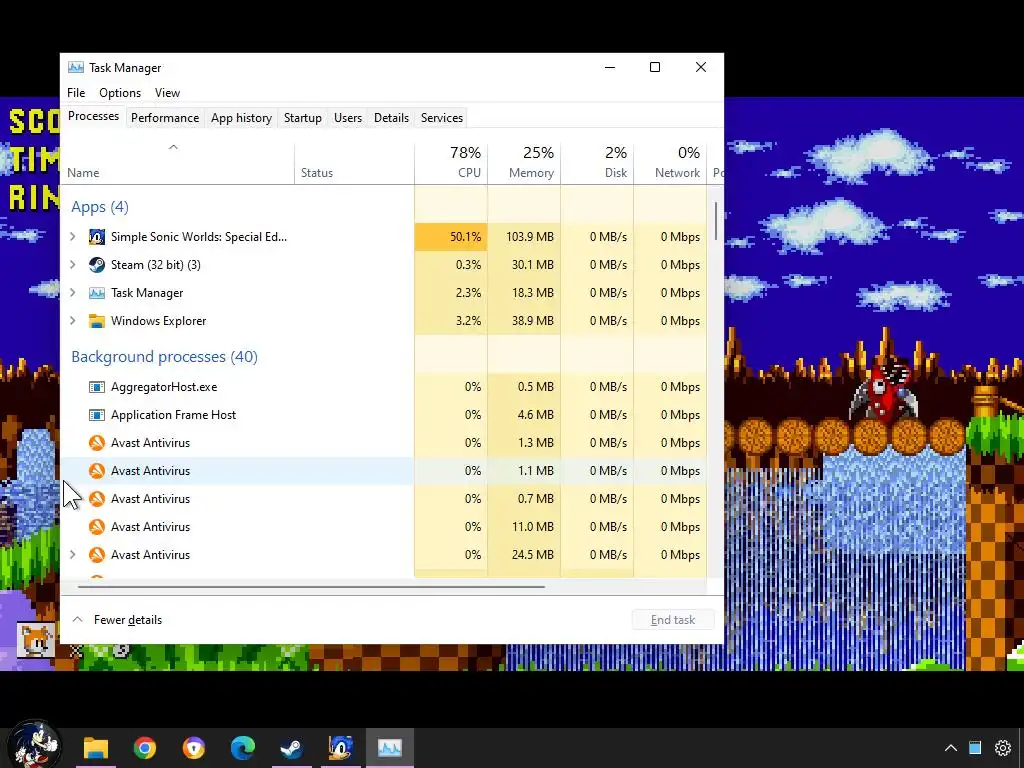Image resolution: width=1024 pixels, height=768 pixels.
Task: Click the Steam icon in Apps list
Action: click(x=97, y=264)
